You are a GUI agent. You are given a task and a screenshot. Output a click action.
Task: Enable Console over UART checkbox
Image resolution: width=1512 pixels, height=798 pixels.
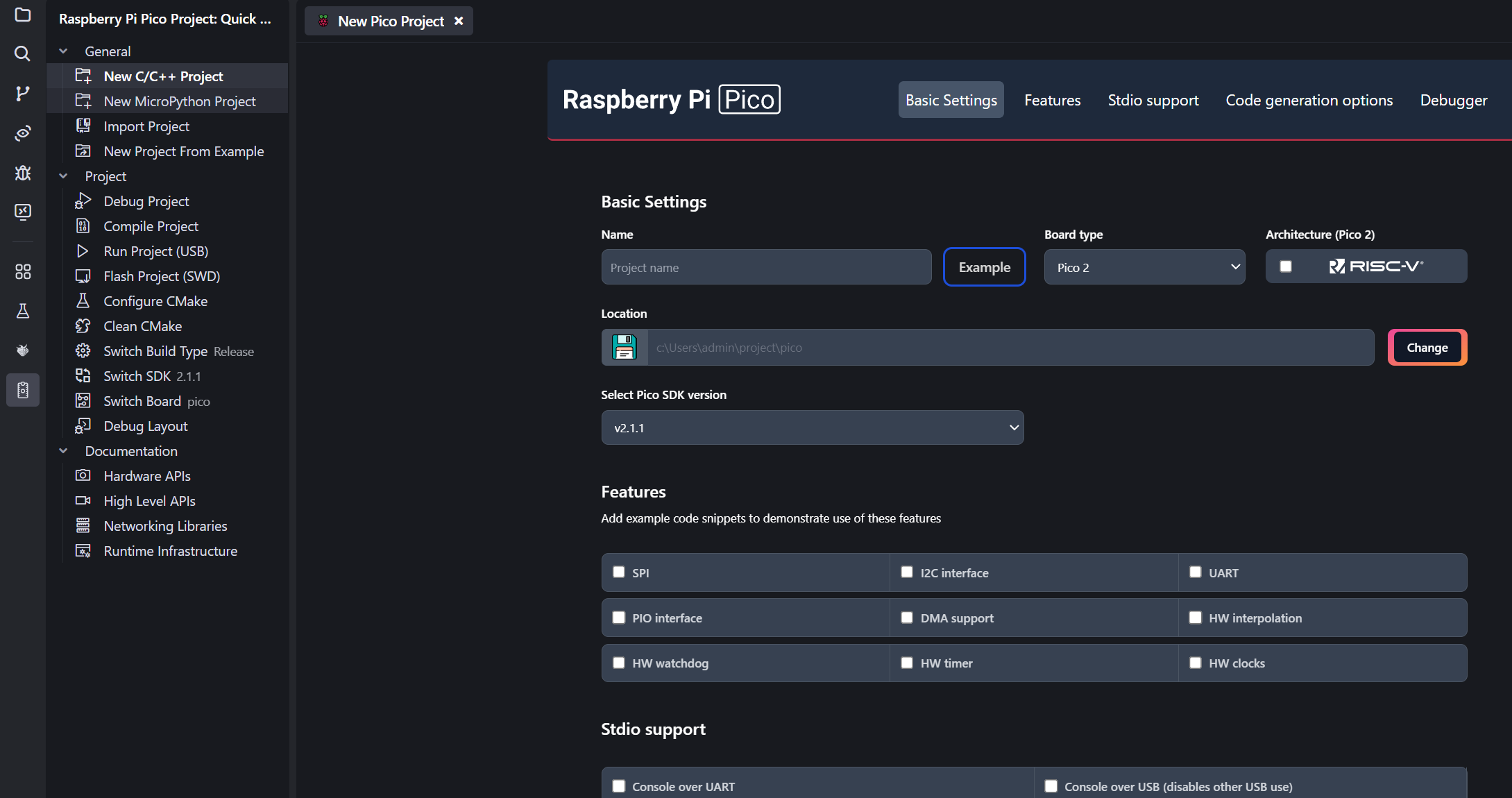(619, 786)
